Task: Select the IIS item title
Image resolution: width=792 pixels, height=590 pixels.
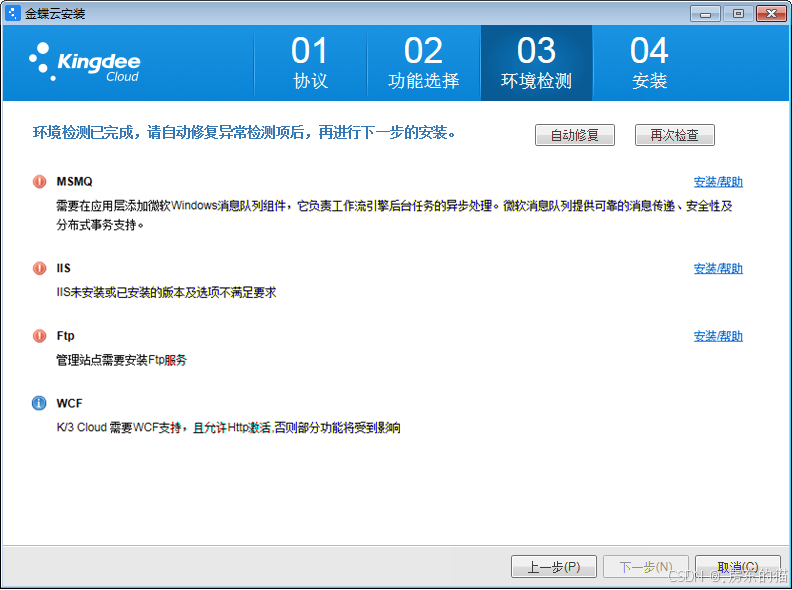Action: (x=64, y=268)
